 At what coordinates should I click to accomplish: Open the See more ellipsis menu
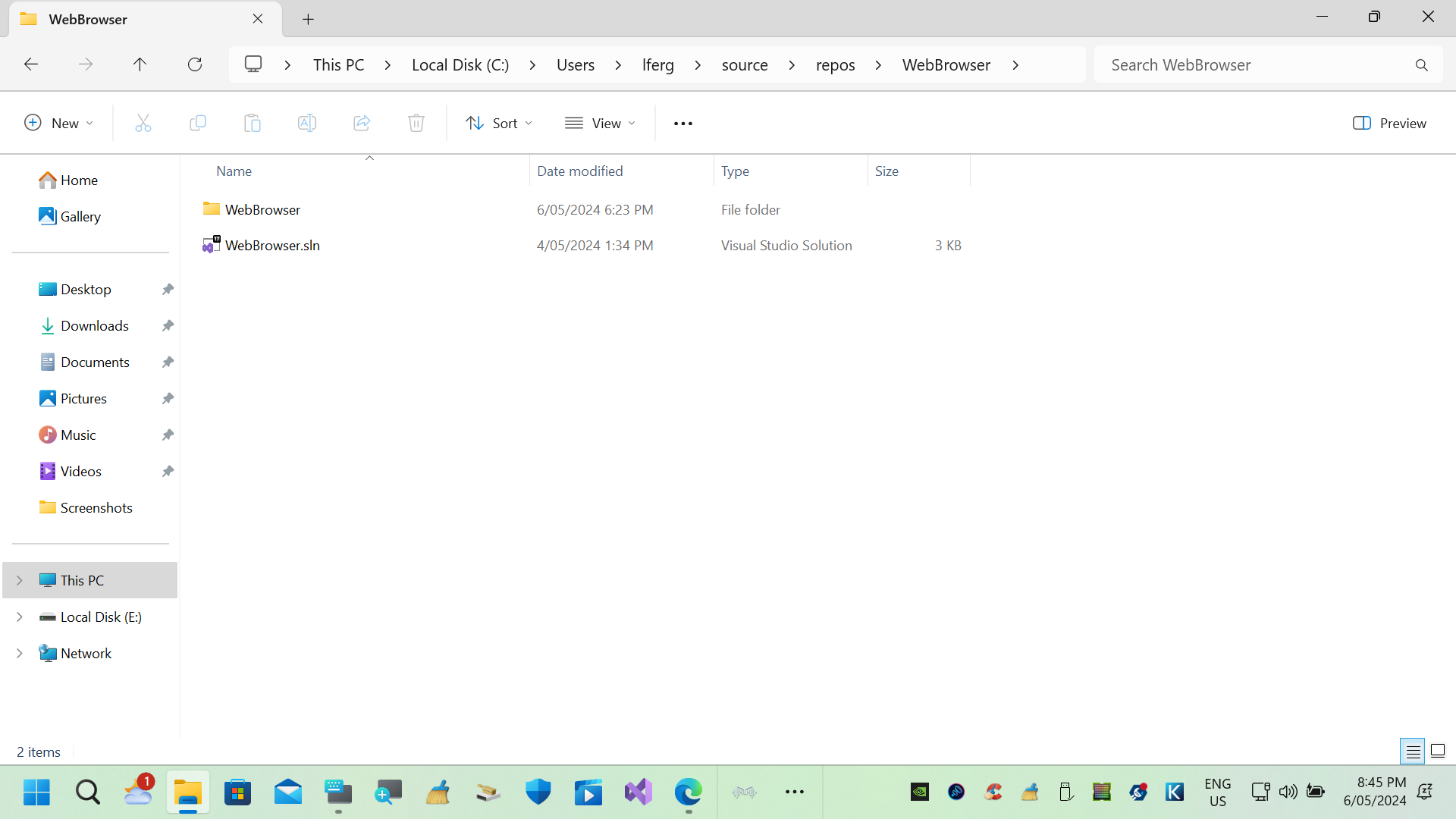(682, 122)
